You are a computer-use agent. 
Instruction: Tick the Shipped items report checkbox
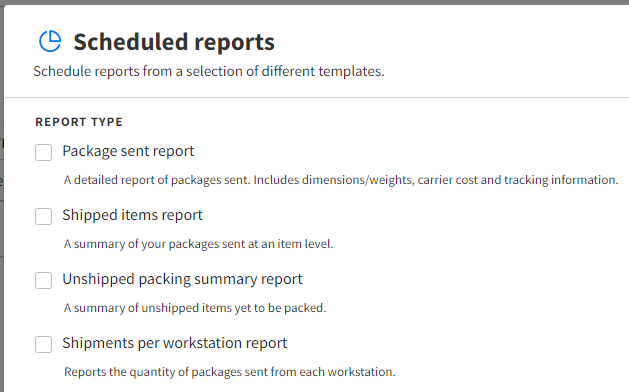[x=43, y=216]
